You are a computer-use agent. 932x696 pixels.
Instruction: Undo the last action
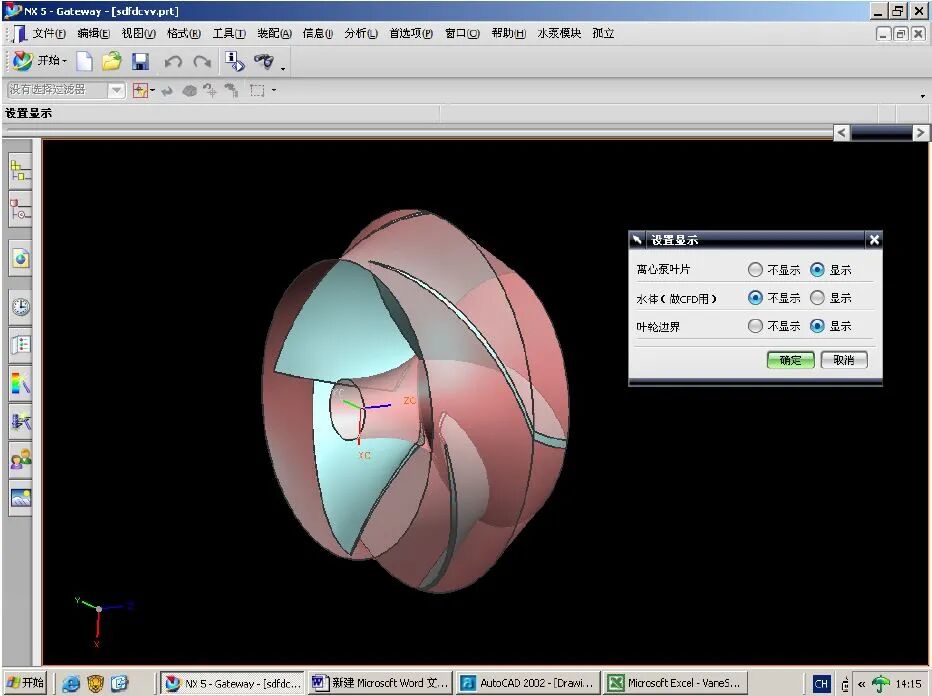click(x=173, y=61)
